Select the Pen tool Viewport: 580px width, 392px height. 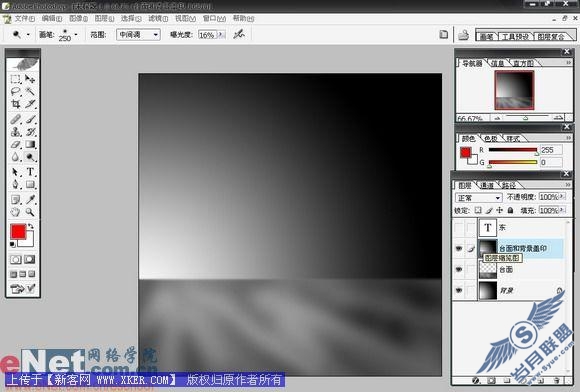16,184
